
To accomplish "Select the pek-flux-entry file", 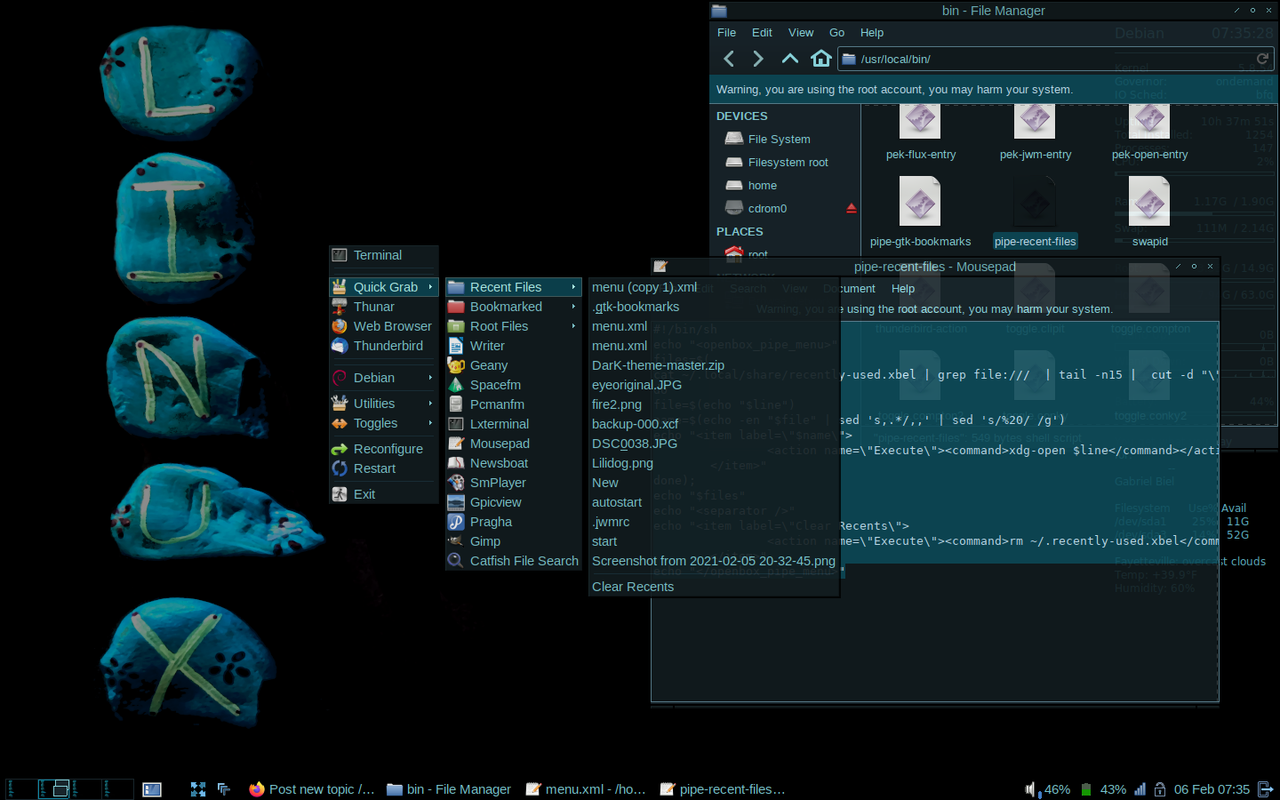I will 920,132.
